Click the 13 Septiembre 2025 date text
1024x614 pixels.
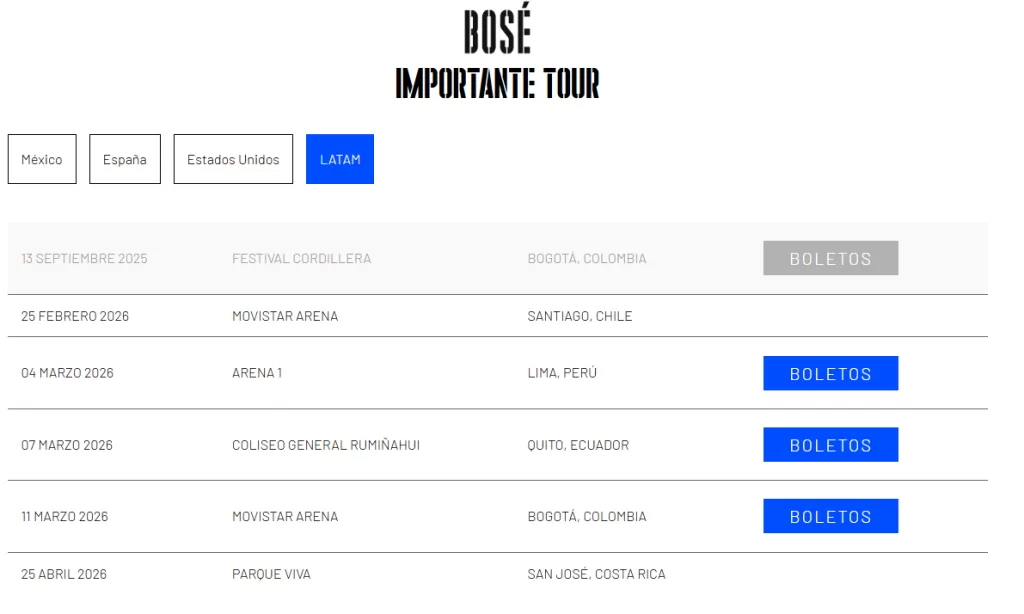pos(84,258)
